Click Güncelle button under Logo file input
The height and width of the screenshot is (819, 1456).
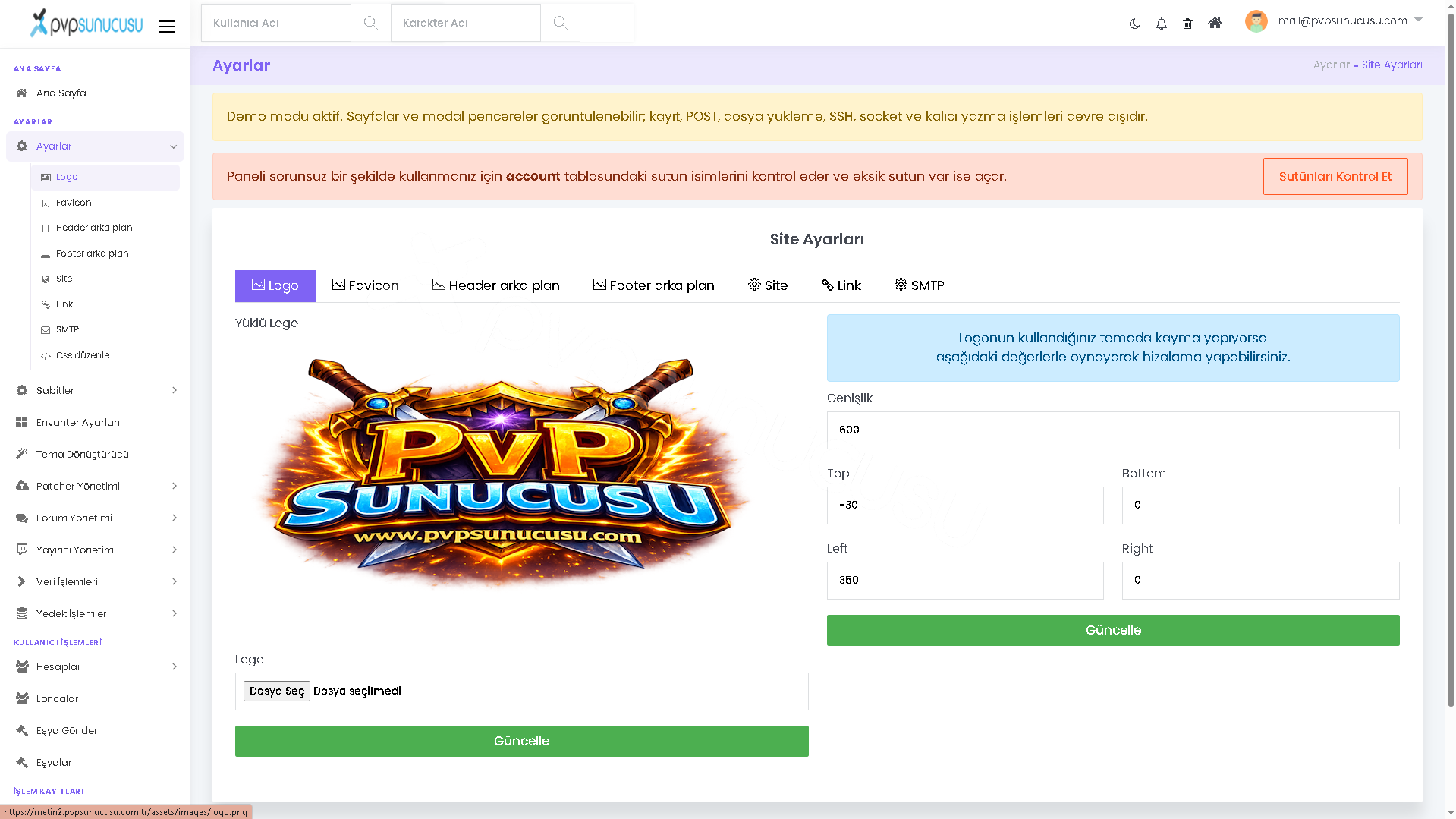(521, 741)
